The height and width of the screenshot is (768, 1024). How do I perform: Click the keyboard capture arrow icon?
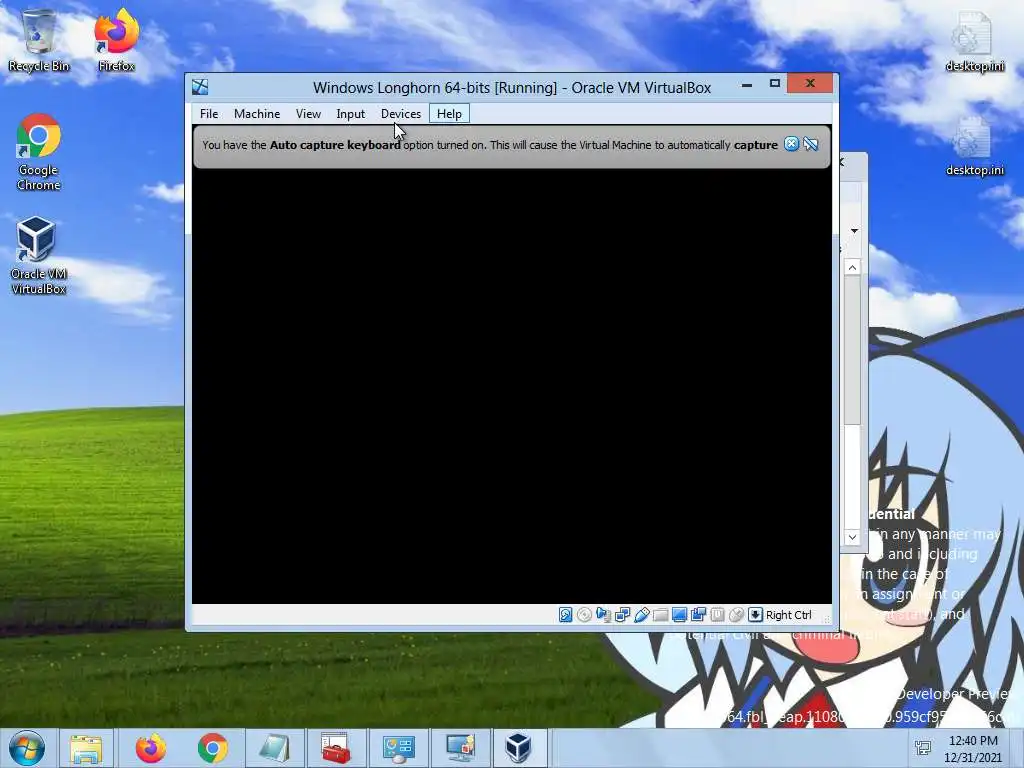click(755, 615)
